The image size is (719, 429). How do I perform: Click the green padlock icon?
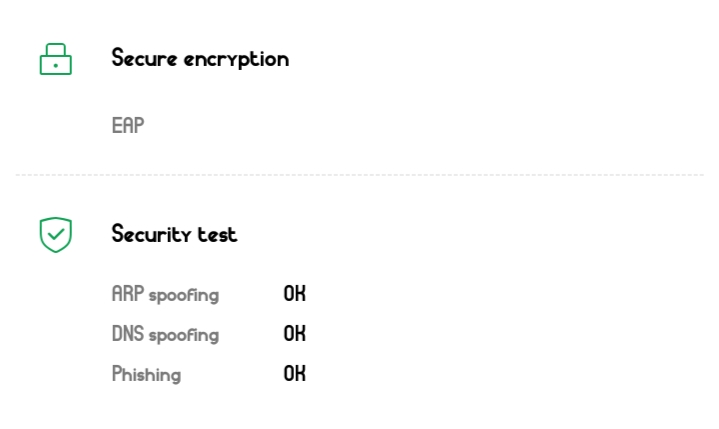[56, 59]
